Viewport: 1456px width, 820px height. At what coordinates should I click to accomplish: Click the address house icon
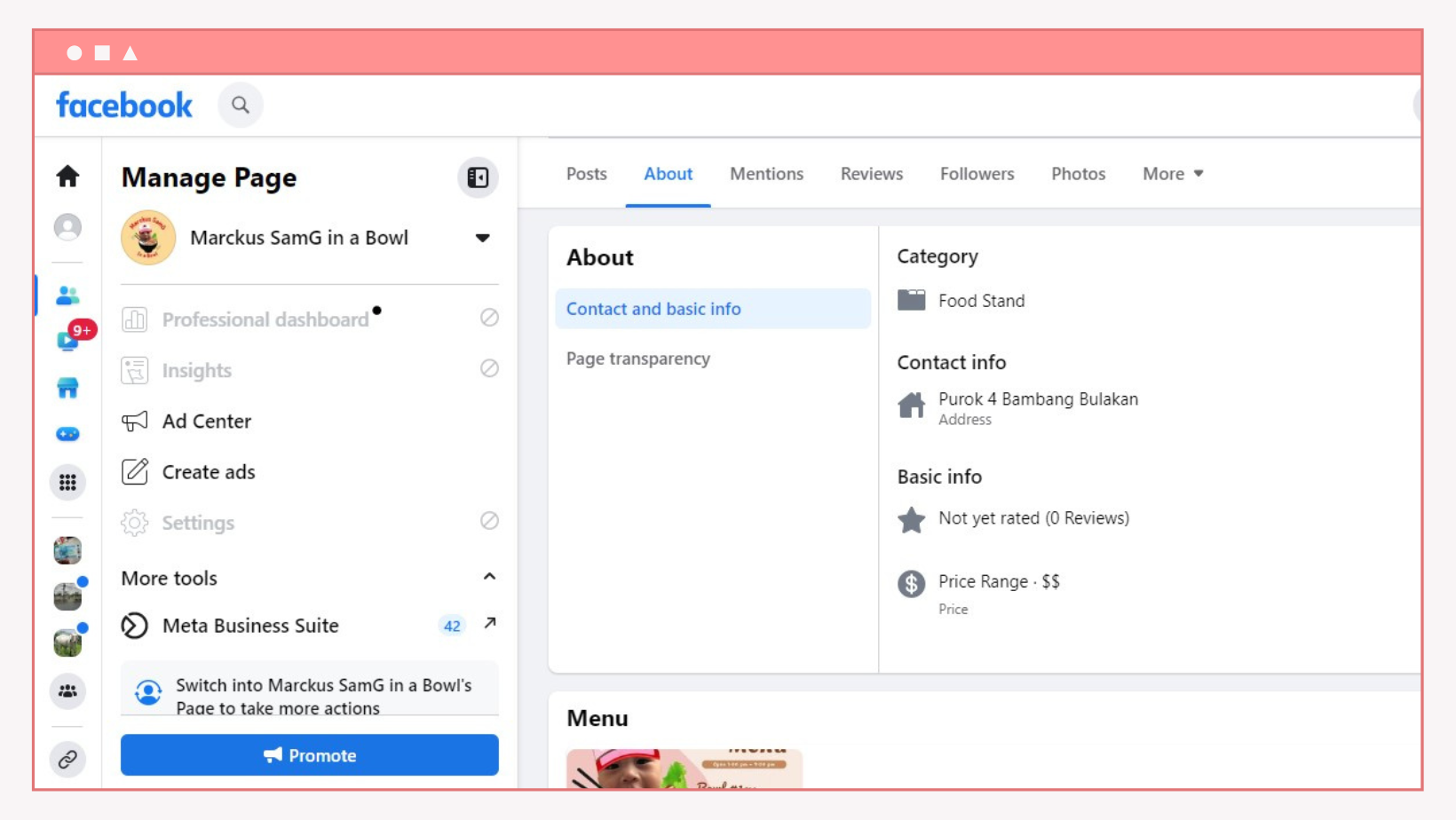coord(911,405)
